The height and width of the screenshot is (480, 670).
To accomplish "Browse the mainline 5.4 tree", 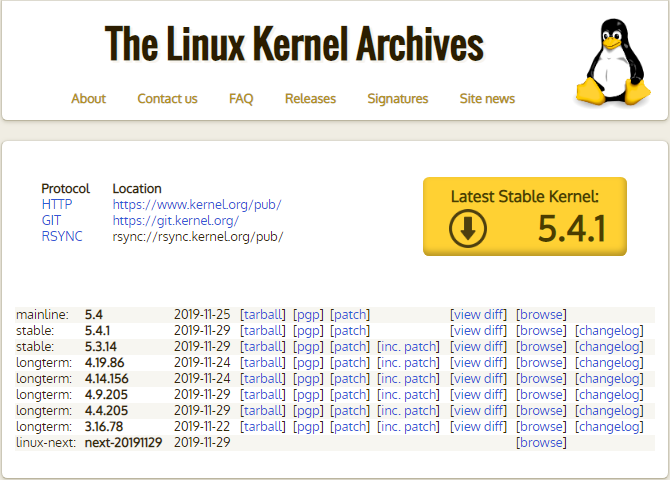I will pyautogui.click(x=541, y=315).
